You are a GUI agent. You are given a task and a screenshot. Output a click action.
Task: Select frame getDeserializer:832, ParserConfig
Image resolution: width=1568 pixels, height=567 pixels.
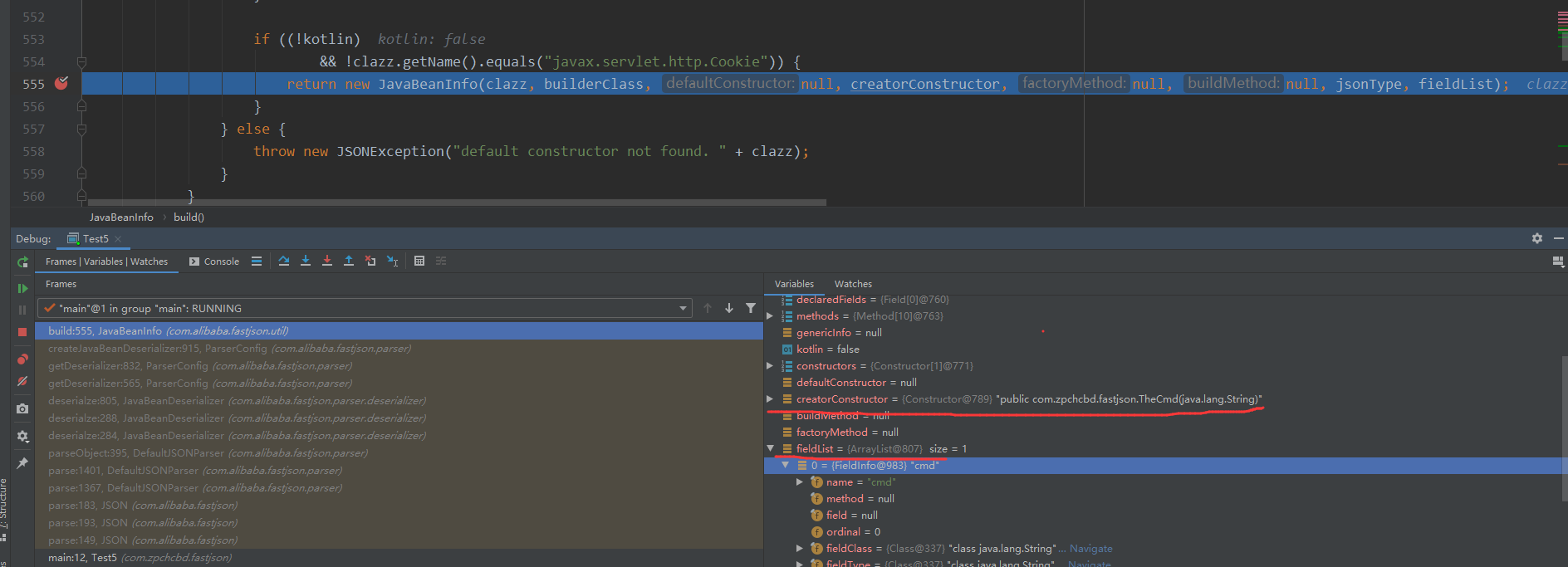click(399, 366)
